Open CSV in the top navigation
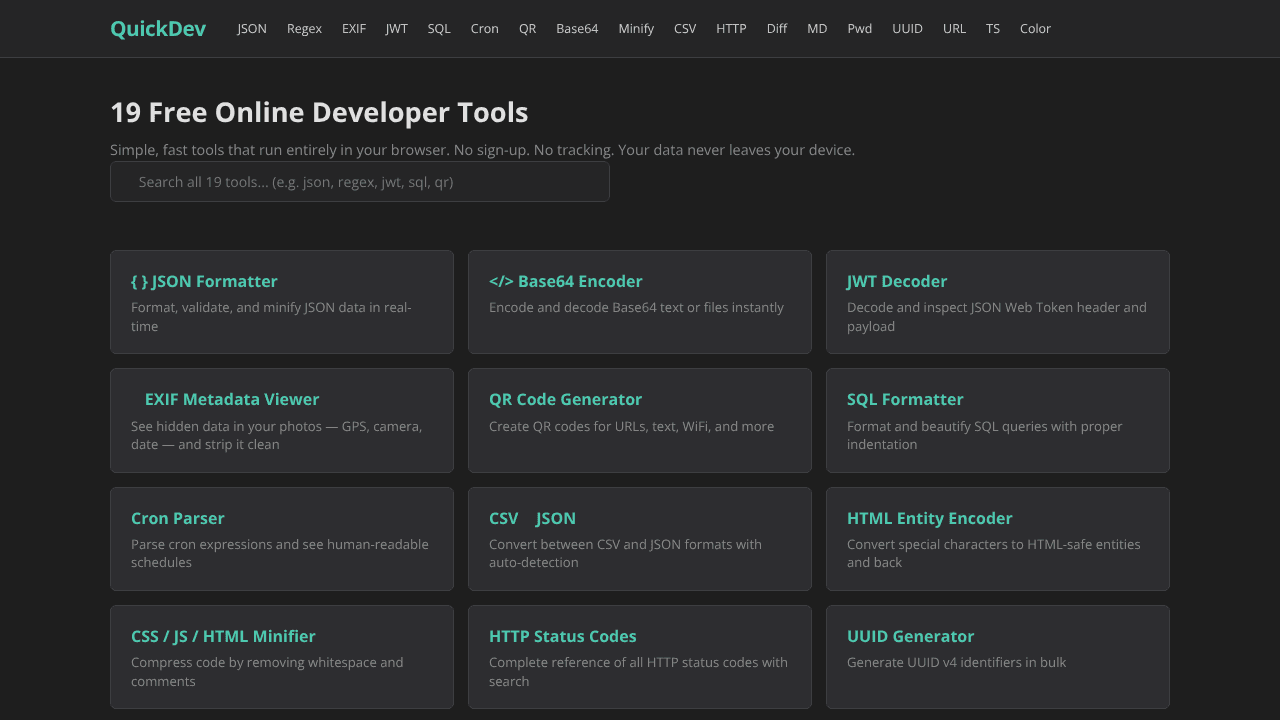This screenshot has width=1280, height=720. pyautogui.click(x=685, y=29)
